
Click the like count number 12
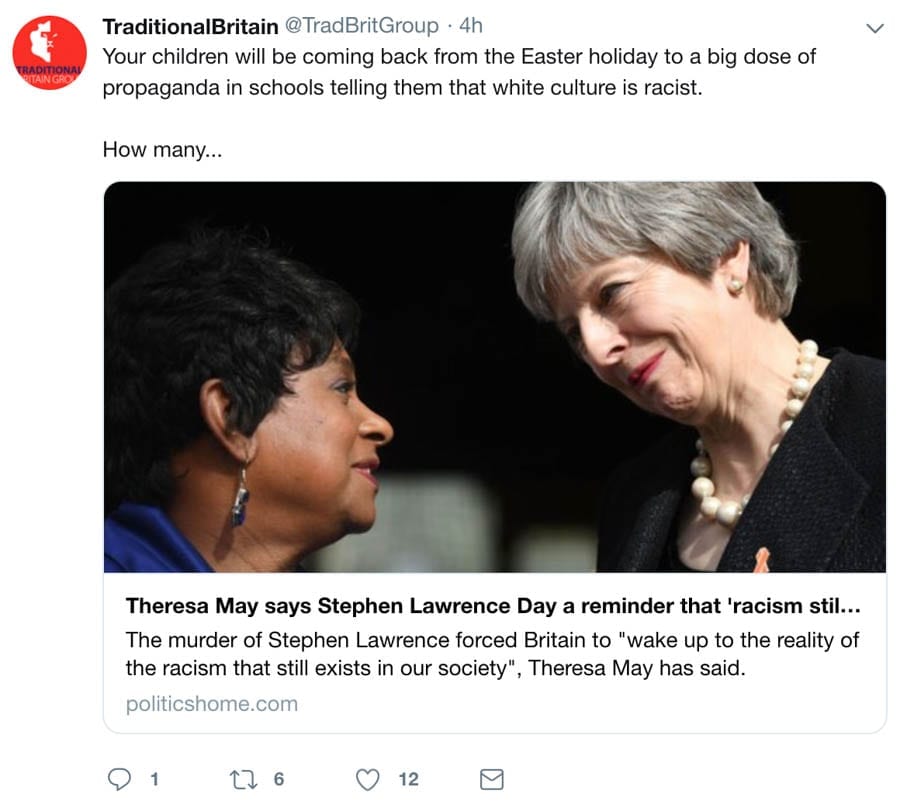(408, 779)
